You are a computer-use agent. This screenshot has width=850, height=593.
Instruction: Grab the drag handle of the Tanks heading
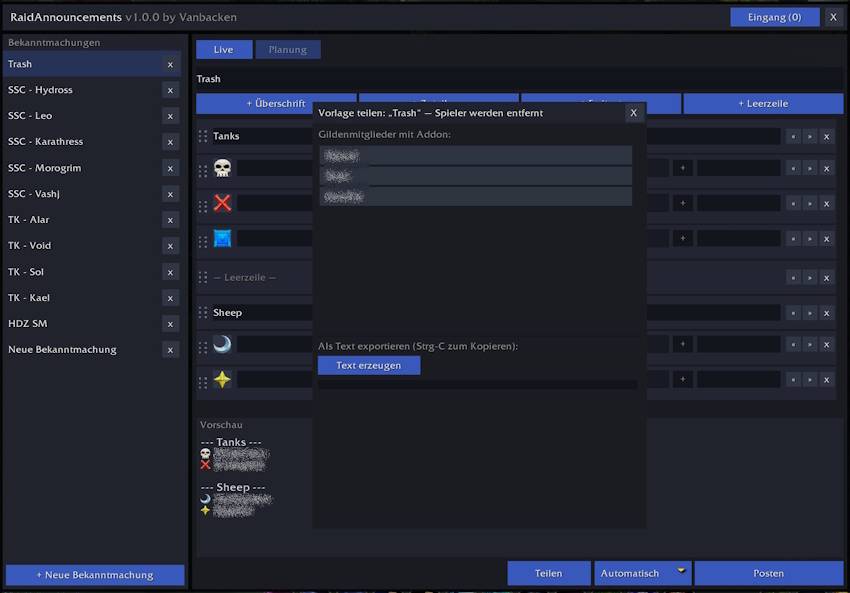tap(203, 136)
